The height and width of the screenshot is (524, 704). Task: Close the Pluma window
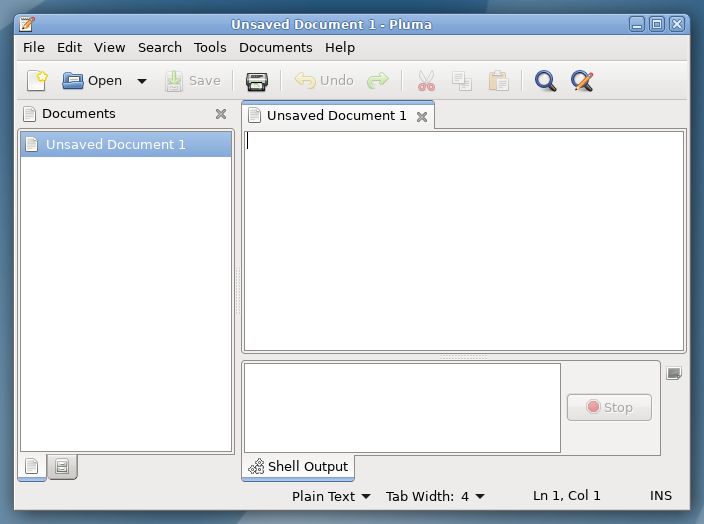click(677, 24)
